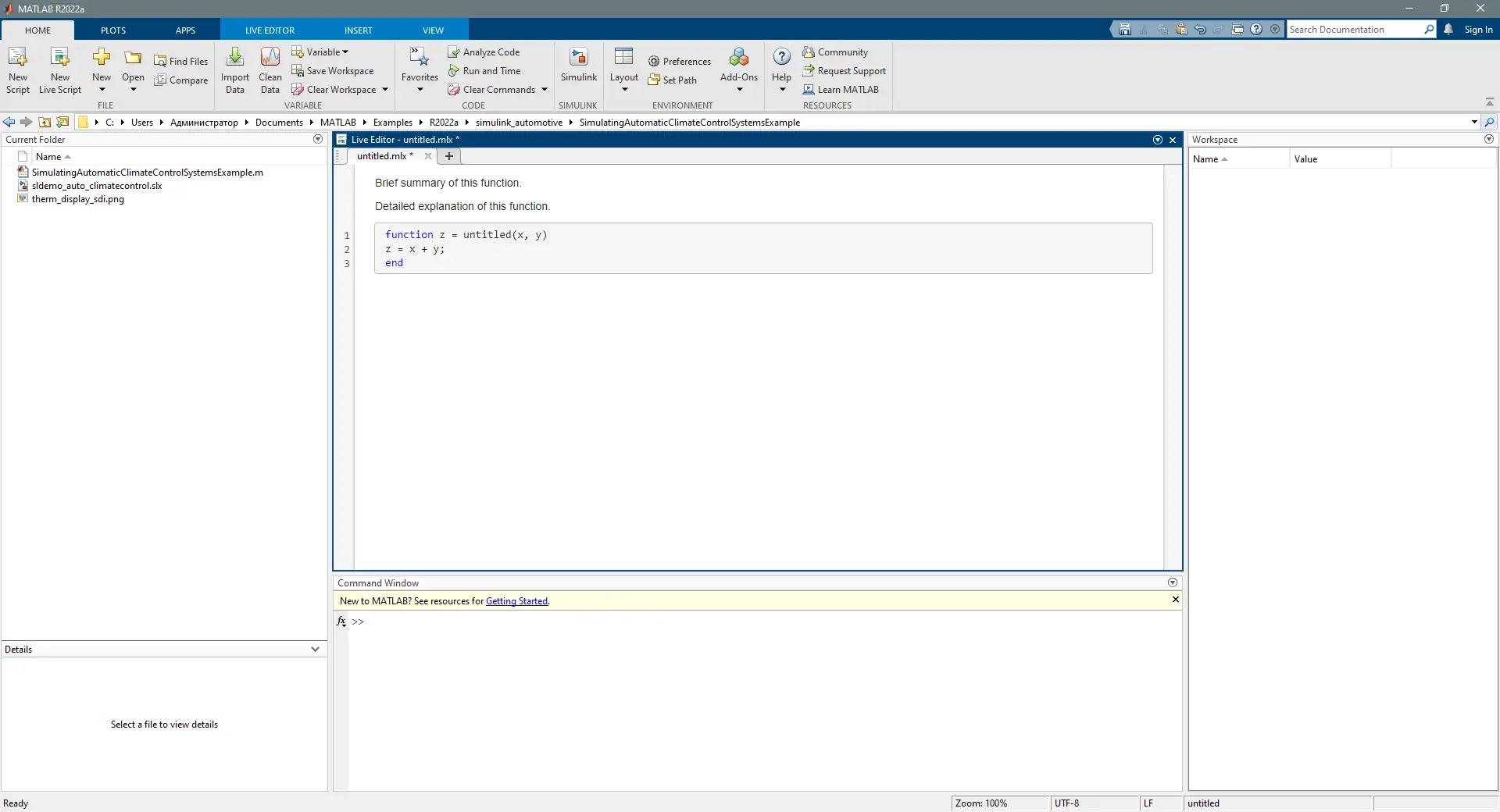This screenshot has width=1500, height=812.
Task: Go forward in folder history
Action: (x=27, y=122)
